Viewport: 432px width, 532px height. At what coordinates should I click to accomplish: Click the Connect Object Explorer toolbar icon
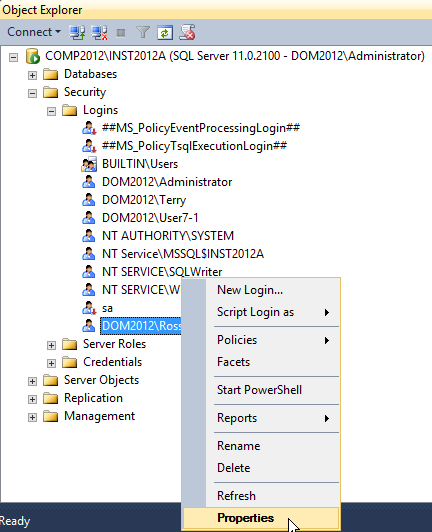pyautogui.click(x=77, y=33)
